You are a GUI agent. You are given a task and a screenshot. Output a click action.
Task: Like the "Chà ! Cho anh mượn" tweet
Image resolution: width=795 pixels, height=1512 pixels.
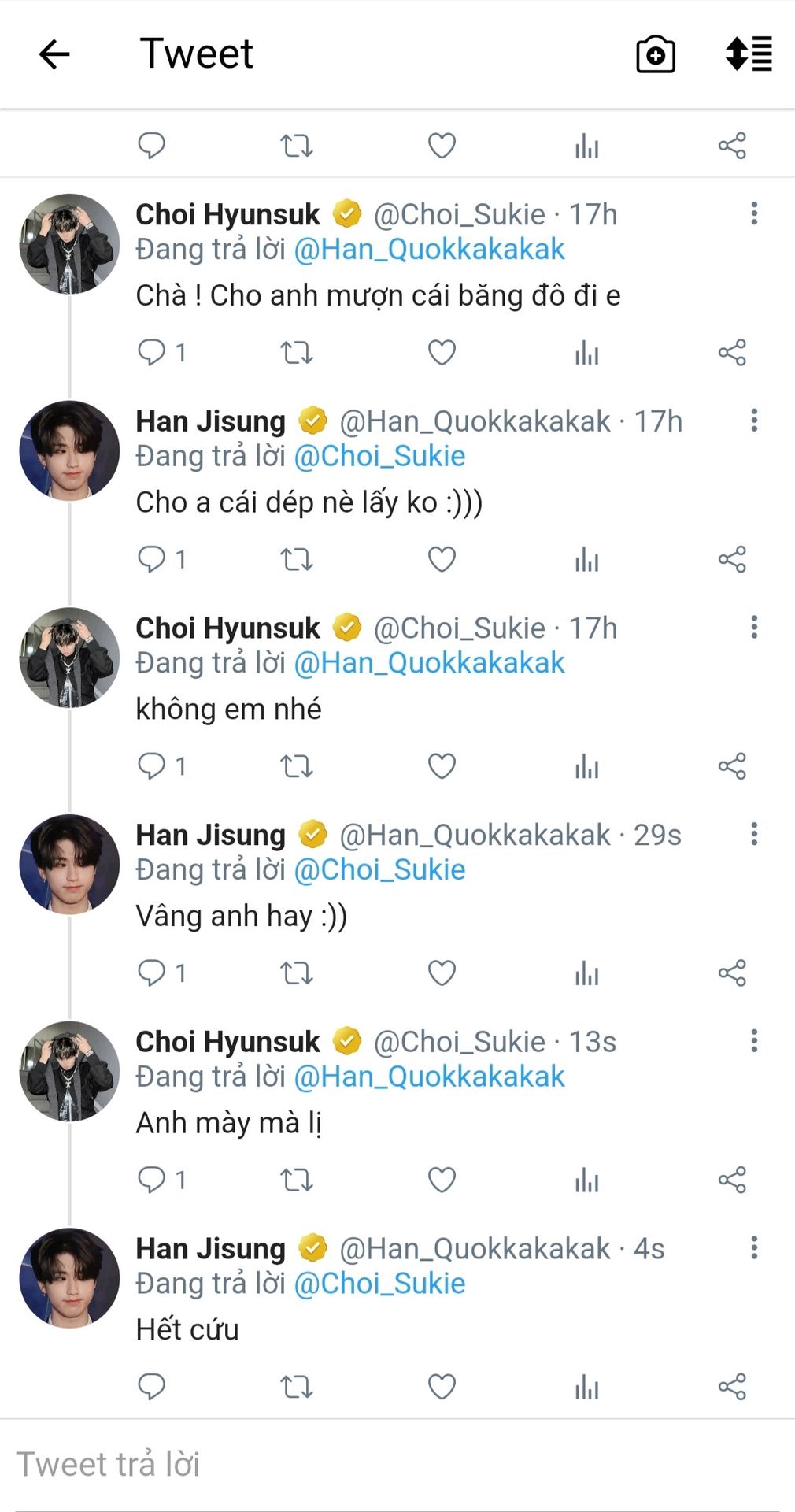coord(442,352)
